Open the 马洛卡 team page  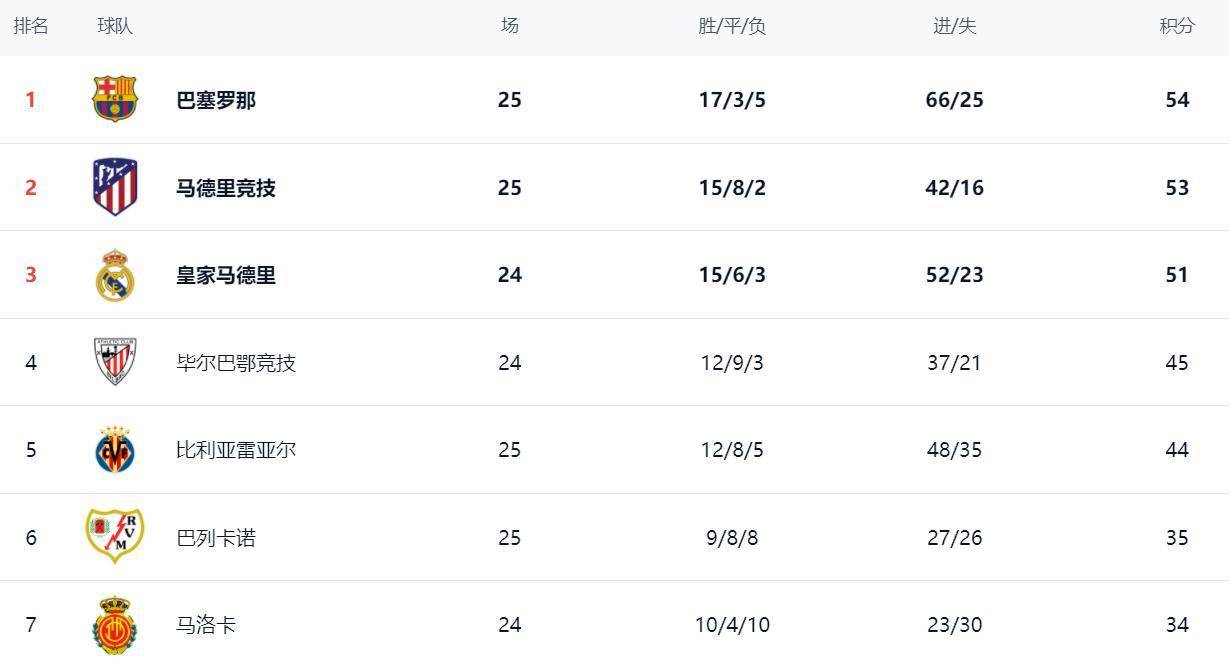(206, 625)
